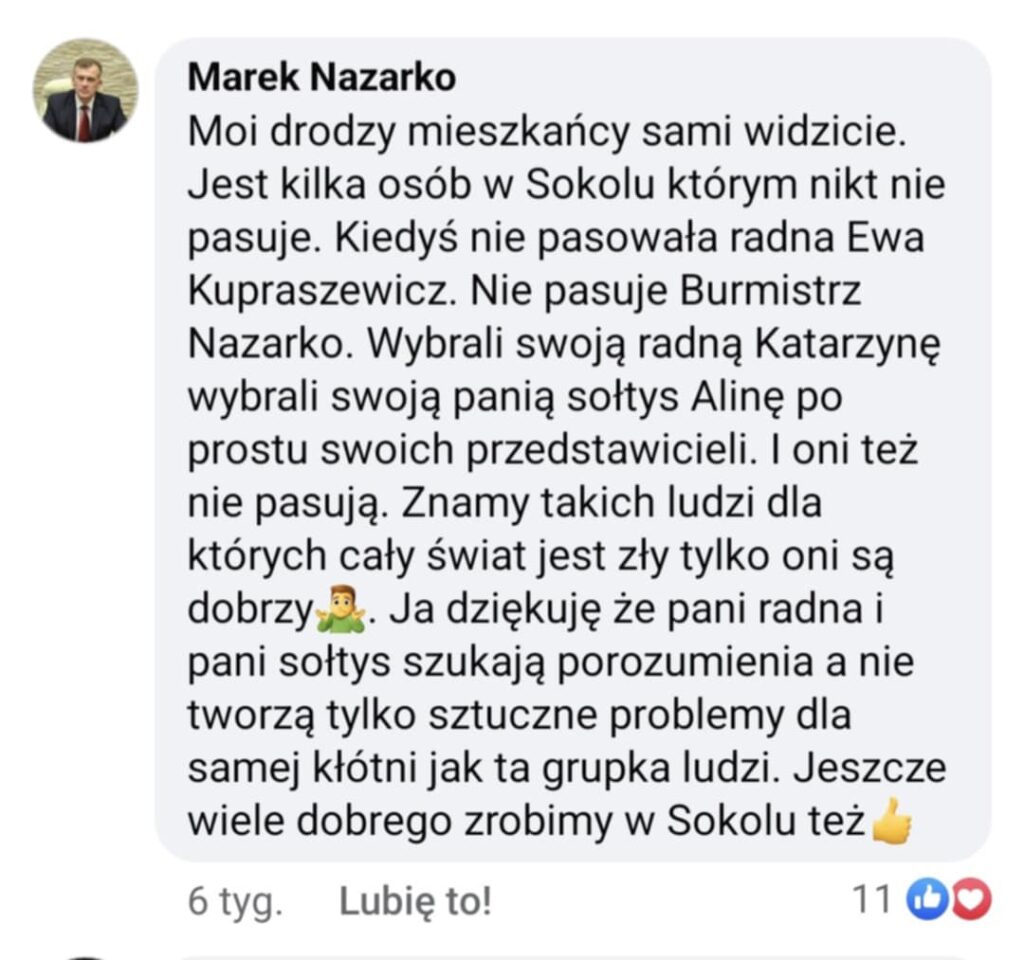The width and height of the screenshot is (1024, 960).
Task: Click the word 'Katarzynę' in the comment
Action: (848, 344)
